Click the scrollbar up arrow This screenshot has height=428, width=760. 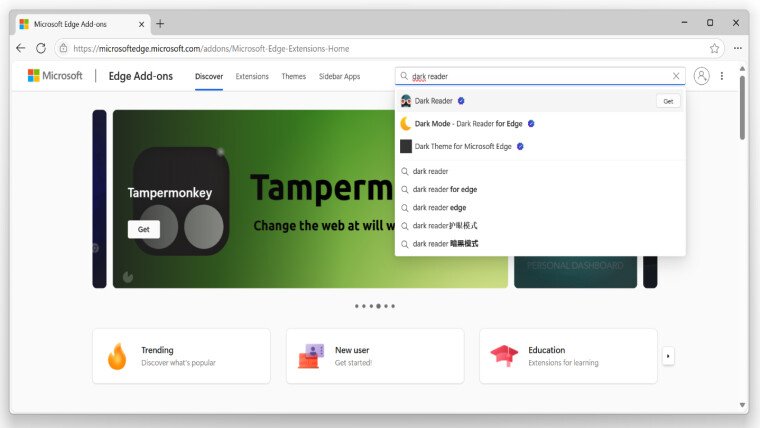(742, 69)
